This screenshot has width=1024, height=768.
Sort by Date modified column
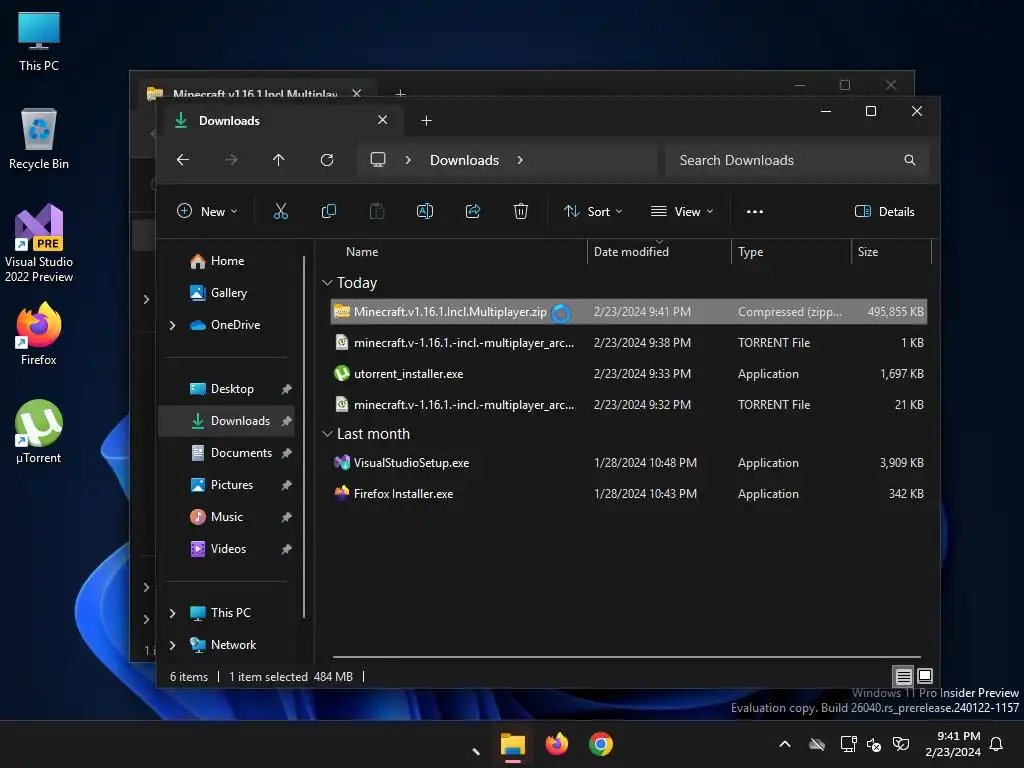[631, 252]
